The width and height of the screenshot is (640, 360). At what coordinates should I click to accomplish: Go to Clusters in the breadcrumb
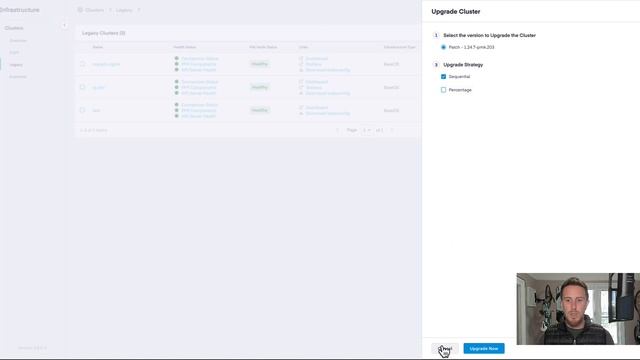click(x=95, y=10)
